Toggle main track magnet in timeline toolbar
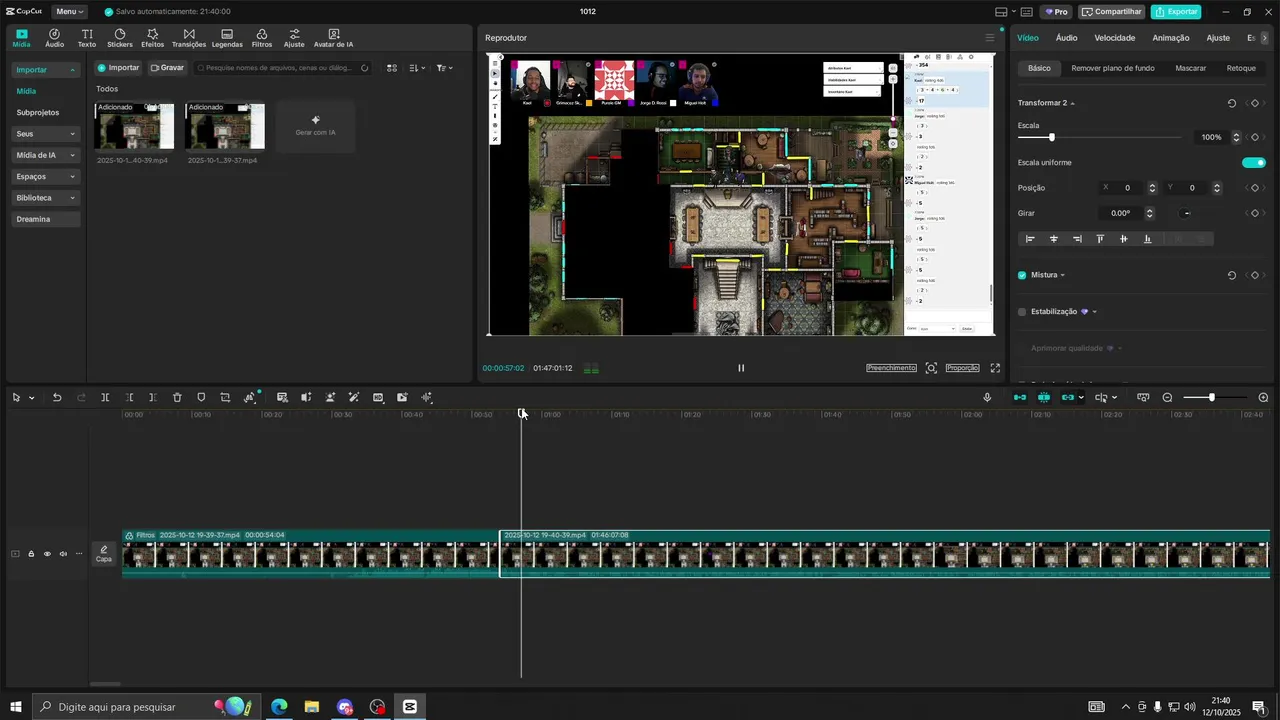1280x720 pixels. [1020, 397]
